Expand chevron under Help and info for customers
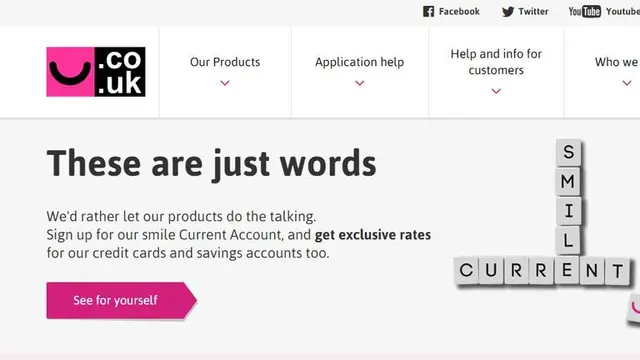The width and height of the screenshot is (640, 360). [496, 91]
